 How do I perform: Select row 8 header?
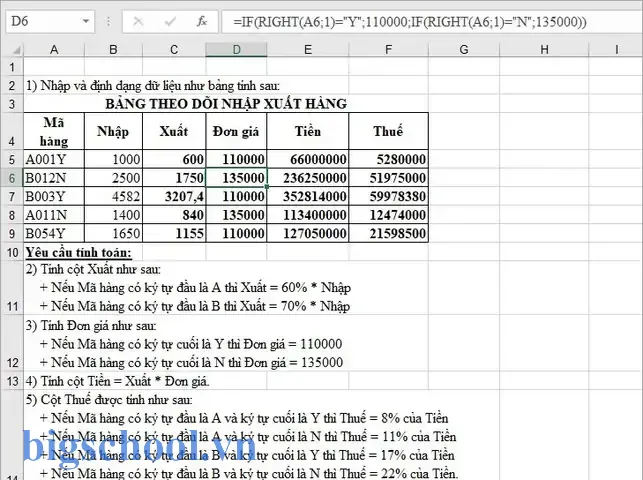[12, 215]
